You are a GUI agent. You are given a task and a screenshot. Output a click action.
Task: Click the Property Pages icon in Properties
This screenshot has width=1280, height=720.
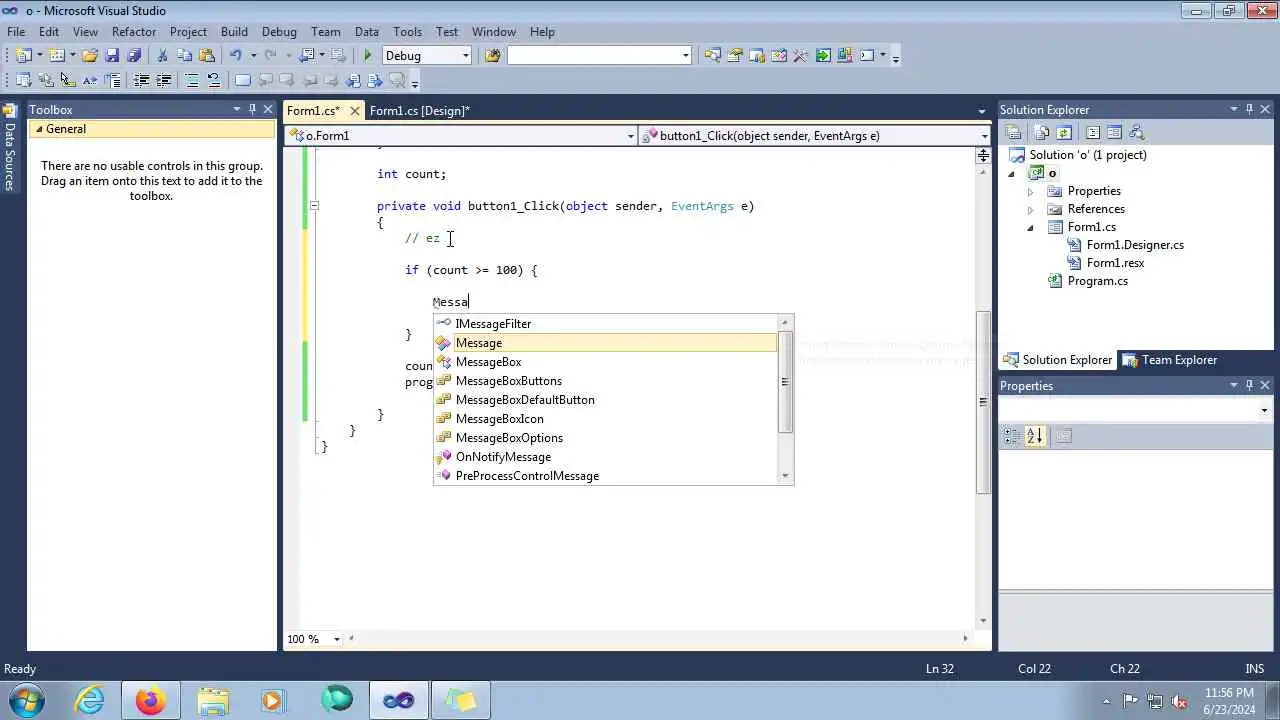click(1064, 436)
